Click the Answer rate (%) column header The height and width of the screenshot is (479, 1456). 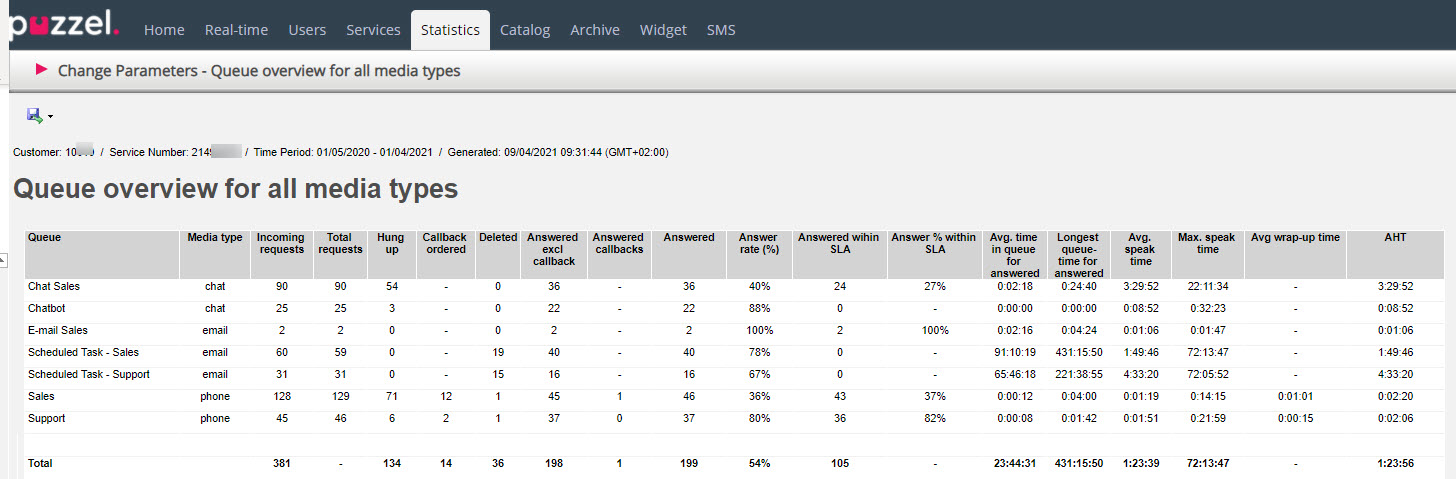point(758,243)
